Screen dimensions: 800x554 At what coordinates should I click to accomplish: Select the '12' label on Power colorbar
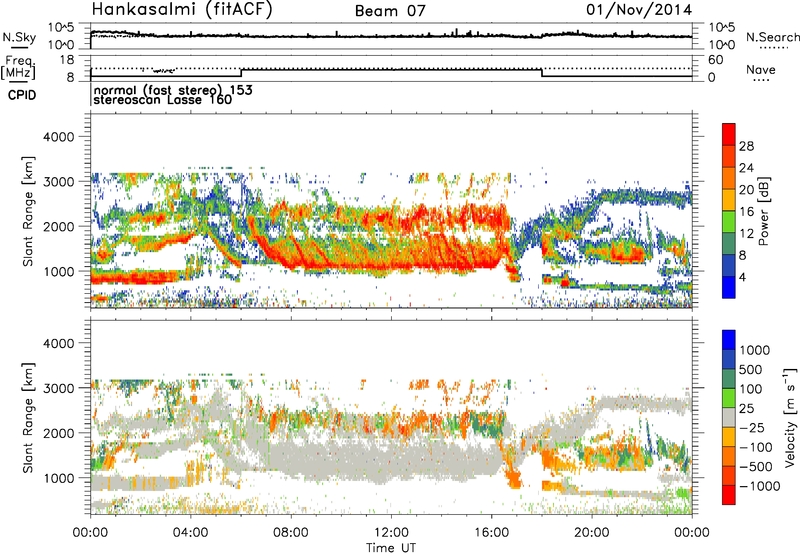pos(746,234)
